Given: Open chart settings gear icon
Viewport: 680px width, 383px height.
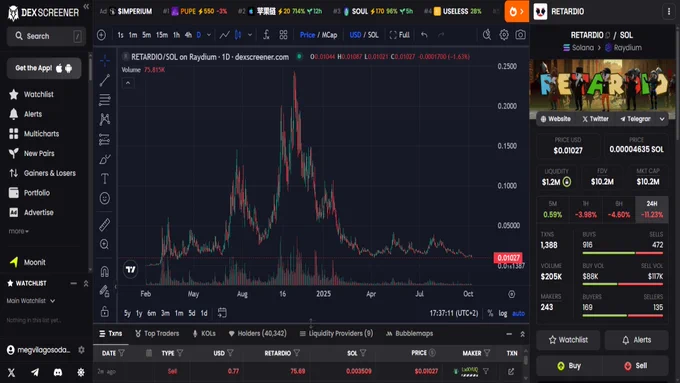Looking at the screenshot, I should click(x=503, y=35).
